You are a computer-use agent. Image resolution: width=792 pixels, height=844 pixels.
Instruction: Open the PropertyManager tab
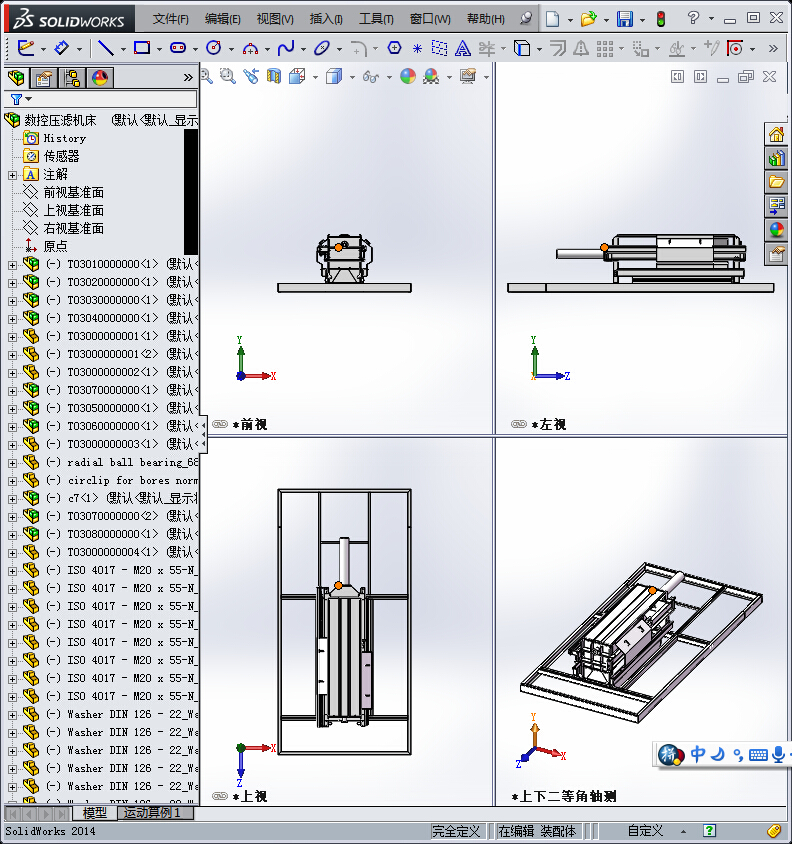click(x=44, y=78)
